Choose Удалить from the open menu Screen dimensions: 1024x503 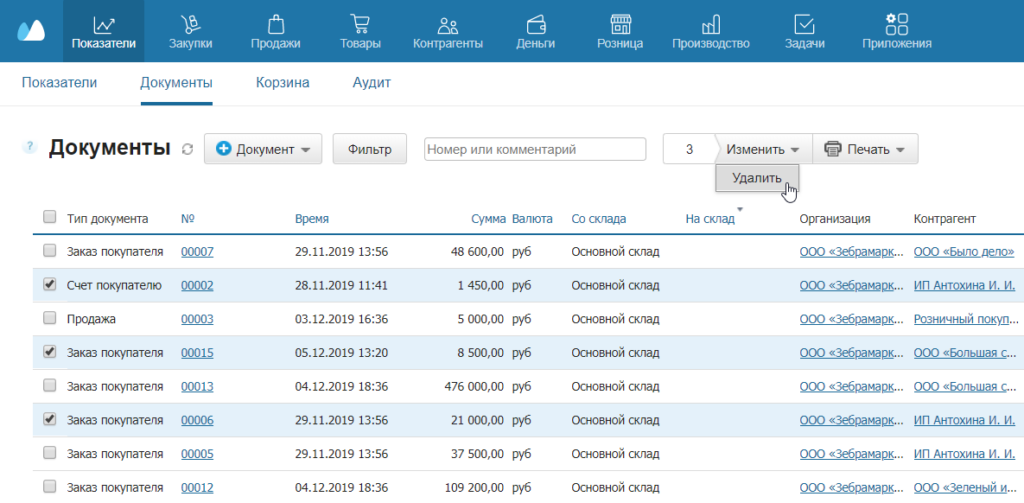(x=756, y=179)
